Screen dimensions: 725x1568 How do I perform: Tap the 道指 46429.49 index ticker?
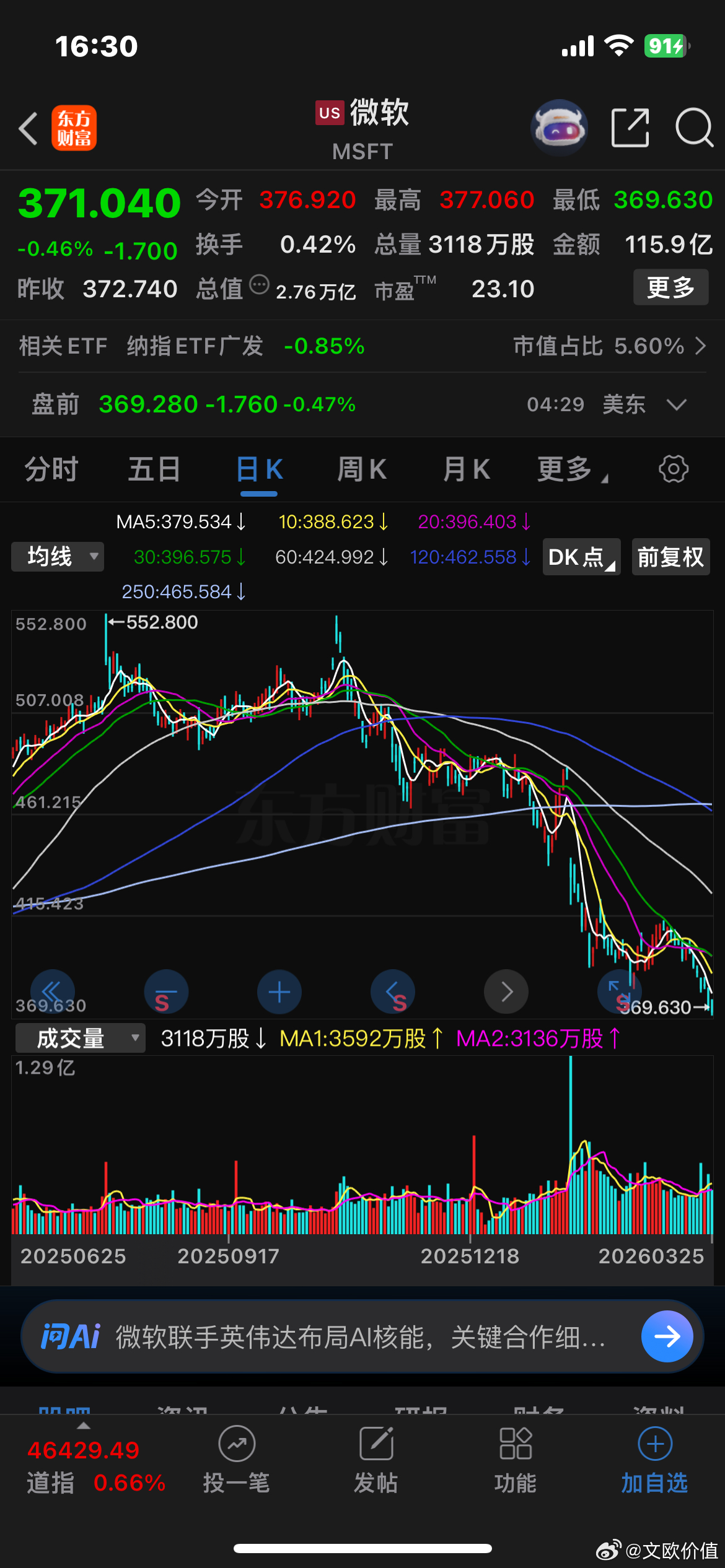(x=96, y=1466)
